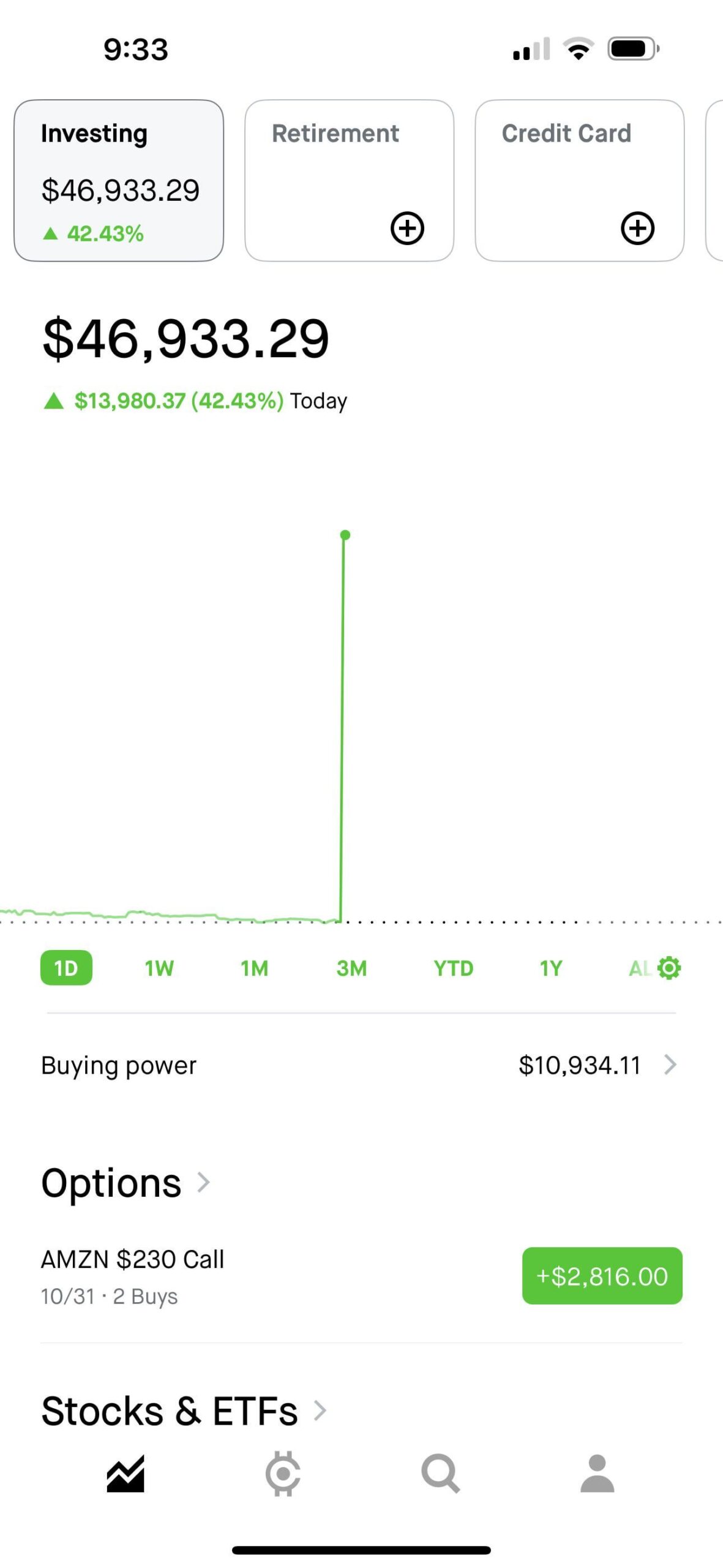The width and height of the screenshot is (723, 1568).
Task: Tap the Wi-Fi status icon
Action: coord(579,49)
